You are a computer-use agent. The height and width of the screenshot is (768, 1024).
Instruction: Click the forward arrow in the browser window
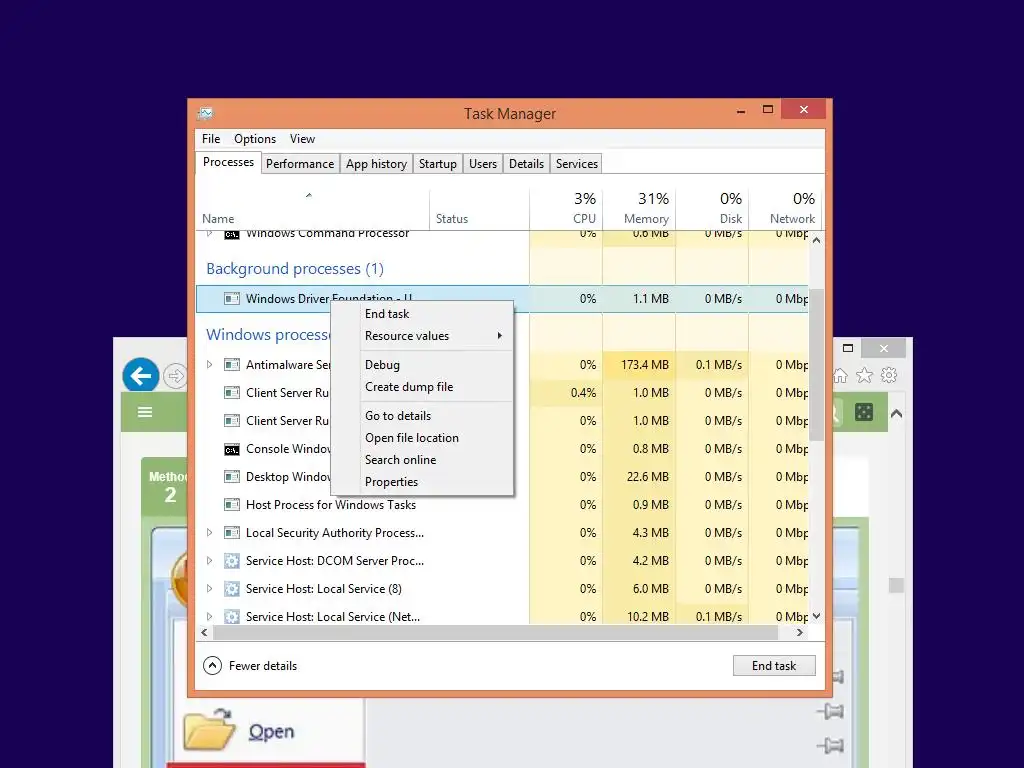[x=174, y=376]
